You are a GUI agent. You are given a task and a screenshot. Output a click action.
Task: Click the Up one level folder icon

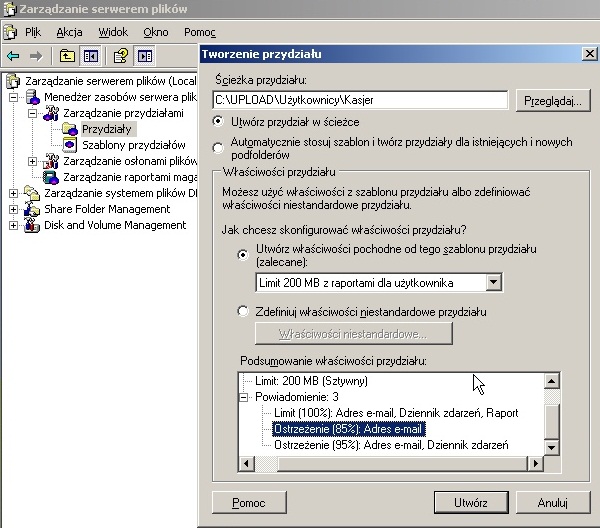tap(67, 56)
